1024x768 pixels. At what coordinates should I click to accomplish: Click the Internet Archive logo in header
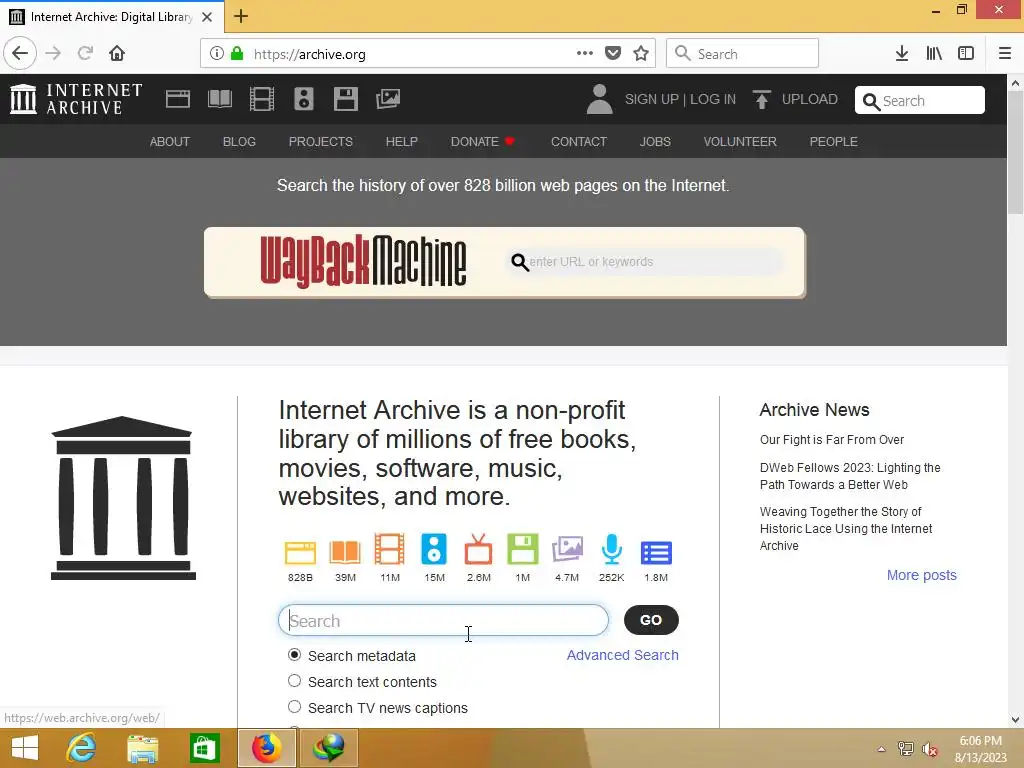76,99
